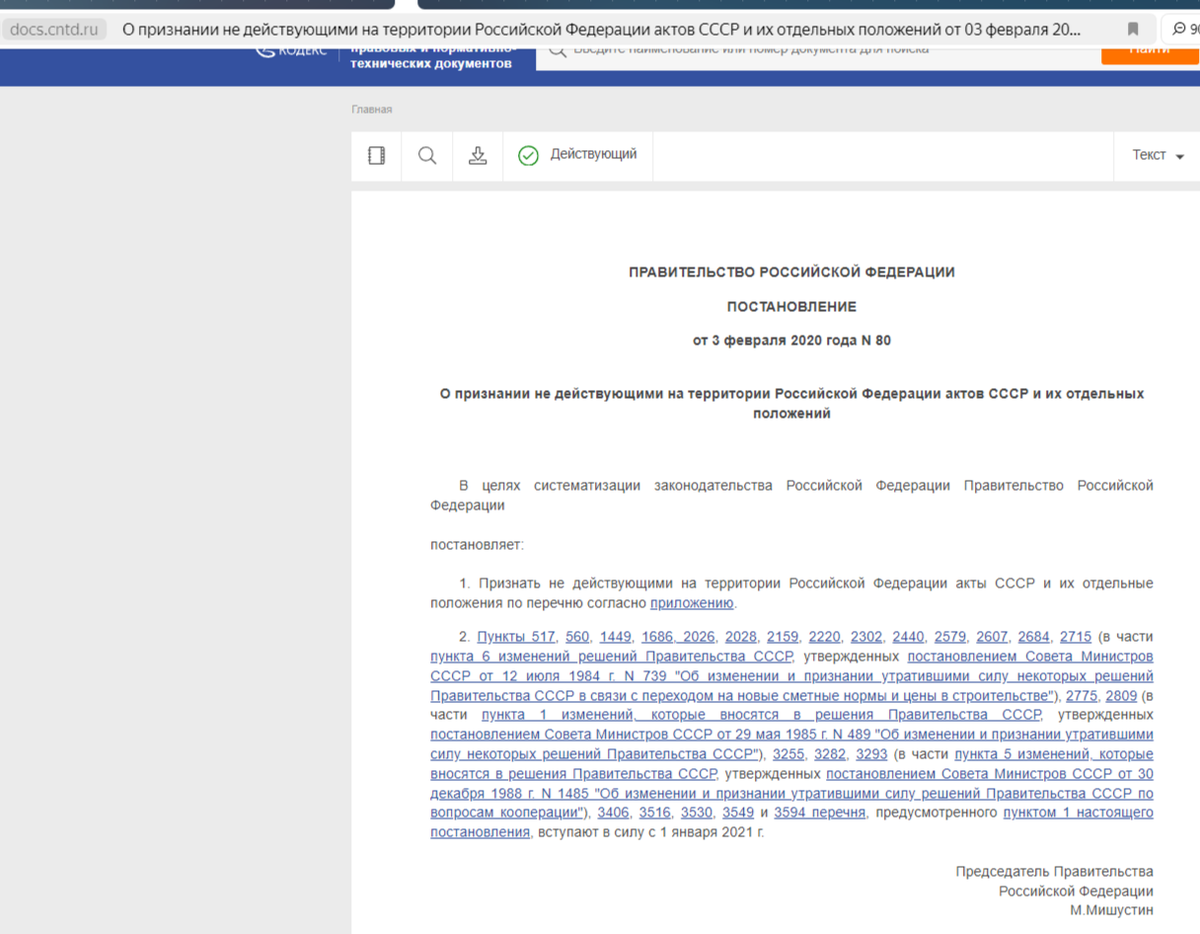The height and width of the screenshot is (934, 1200).
Task: Open the 3293 item link
Action: 871,754
